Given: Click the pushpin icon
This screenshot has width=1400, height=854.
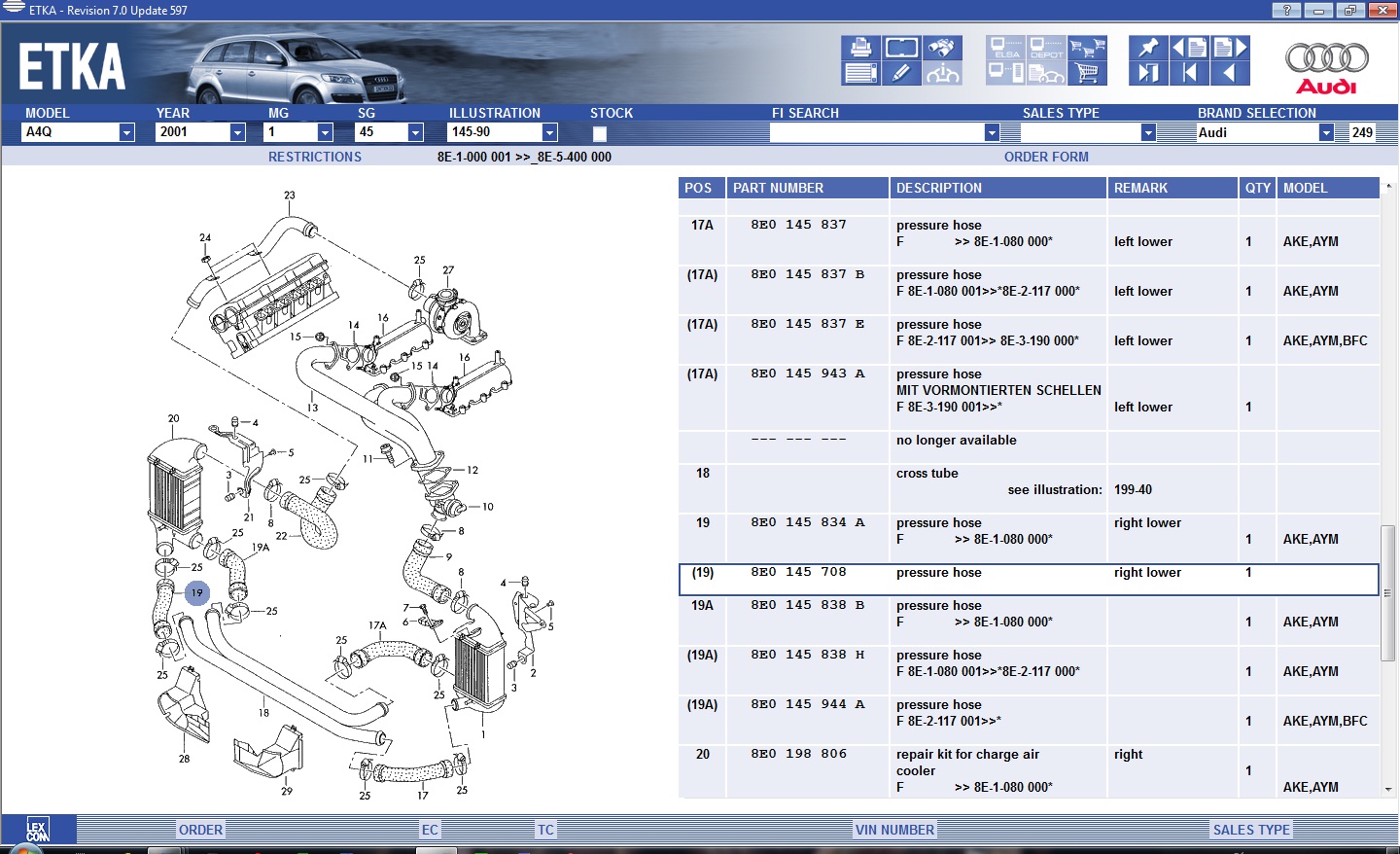Looking at the screenshot, I should pyautogui.click(x=1147, y=48).
